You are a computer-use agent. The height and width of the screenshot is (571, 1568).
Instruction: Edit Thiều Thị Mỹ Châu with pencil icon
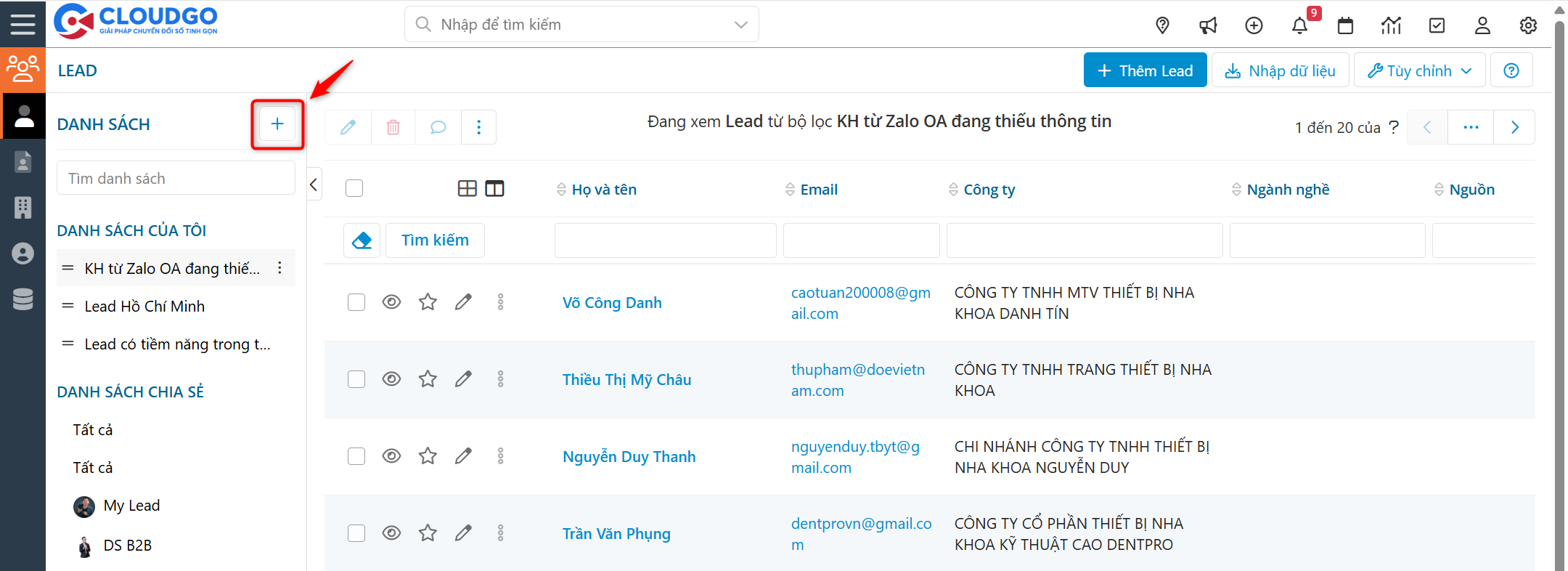tap(463, 379)
